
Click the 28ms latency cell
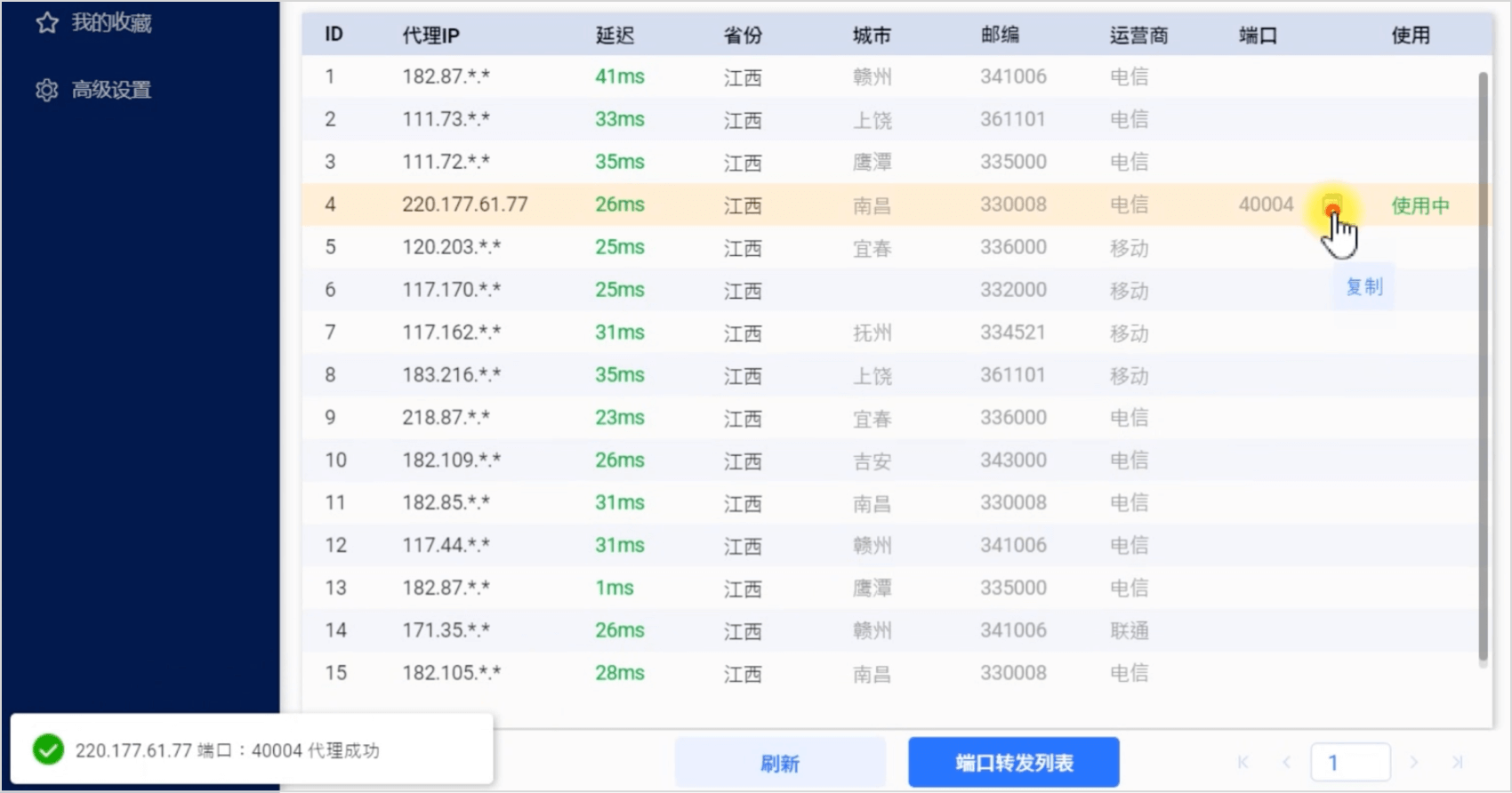pyautogui.click(x=619, y=673)
